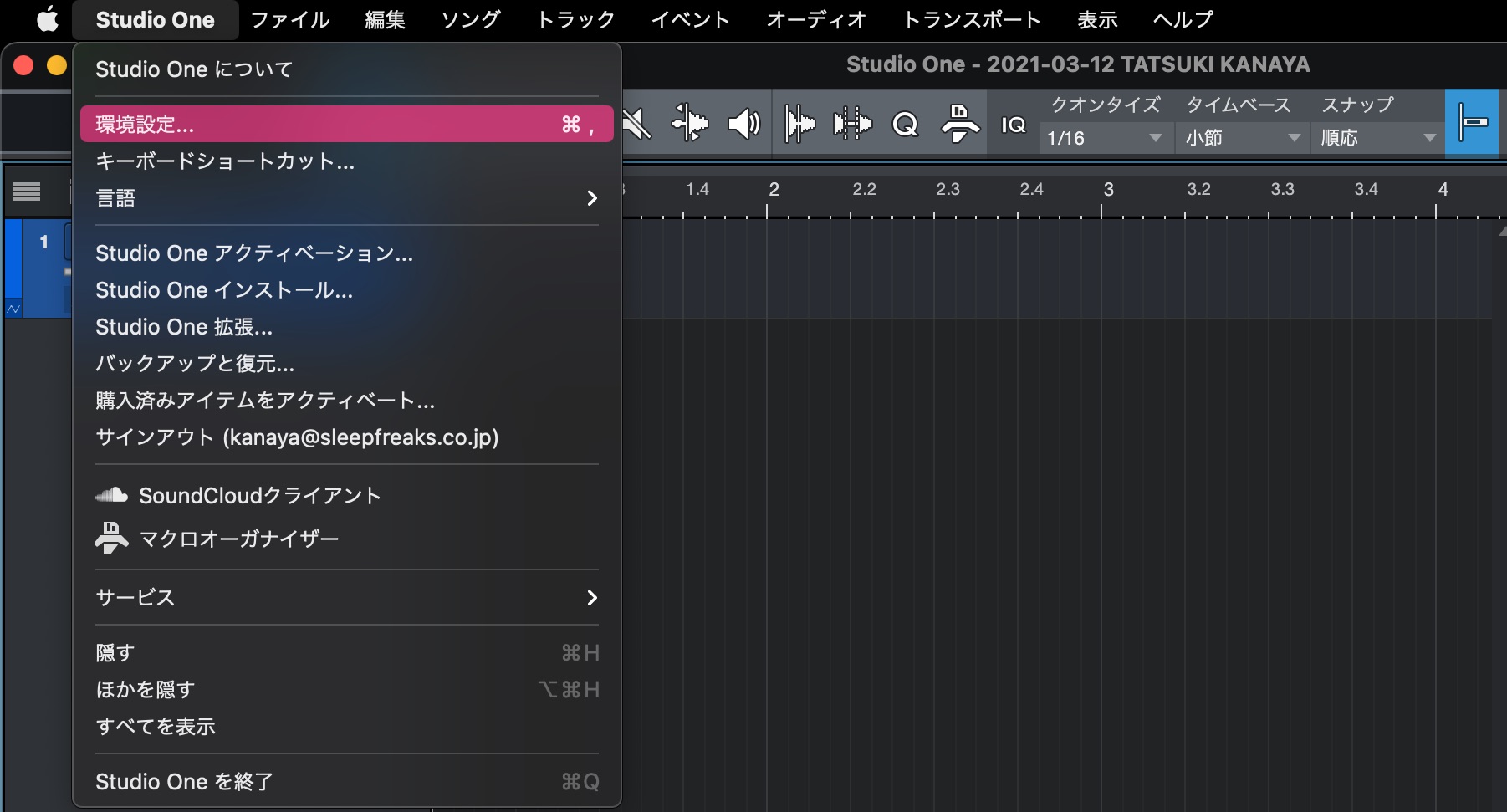Open the ヘルプ menu

click(x=1183, y=19)
